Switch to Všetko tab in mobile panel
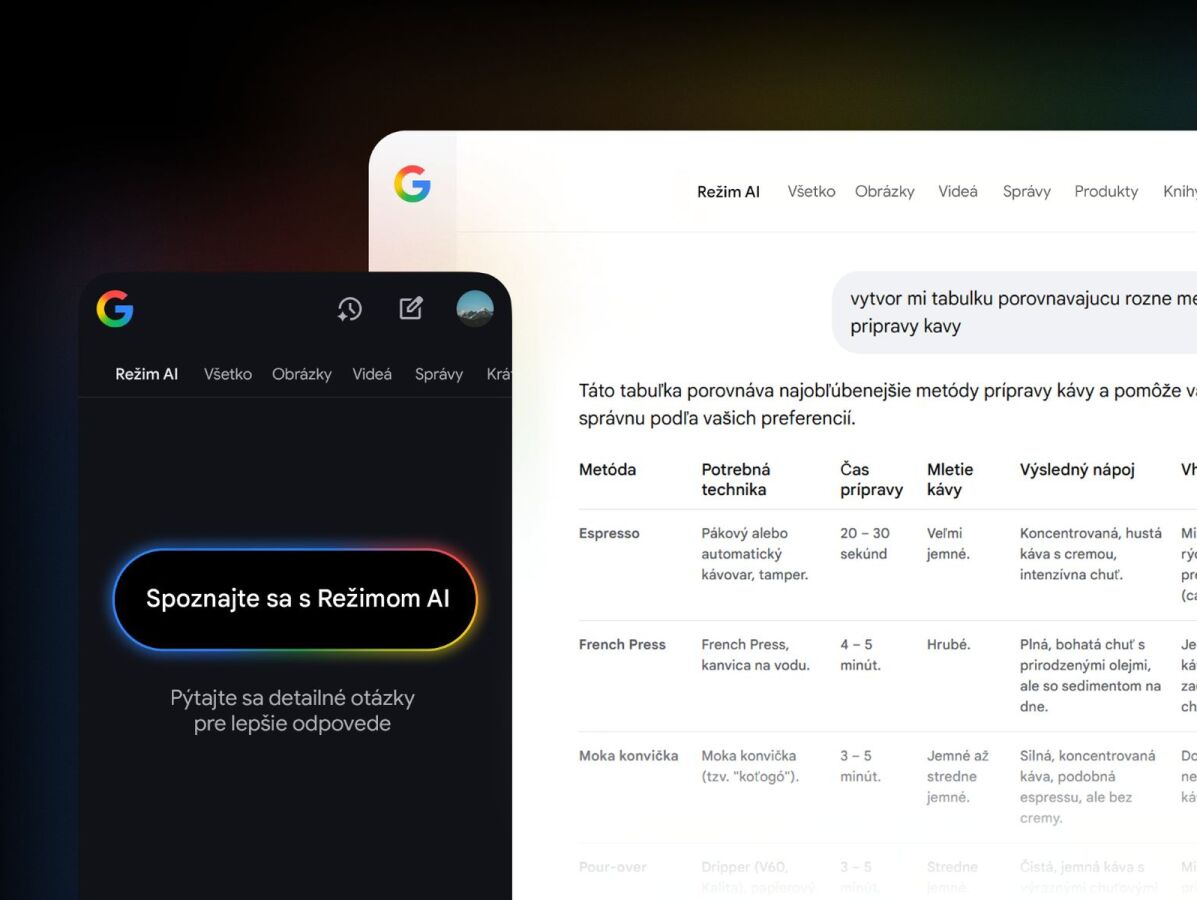This screenshot has height=900, width=1197. [227, 374]
